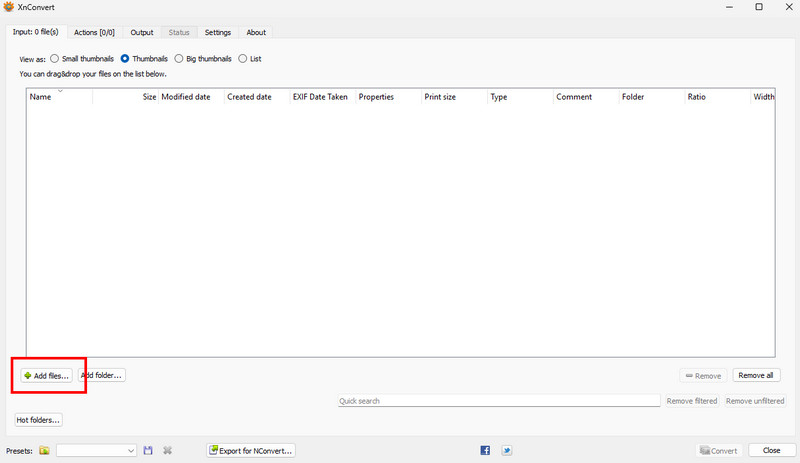Open Hot folders dialog
This screenshot has height=463, width=800.
point(39,420)
